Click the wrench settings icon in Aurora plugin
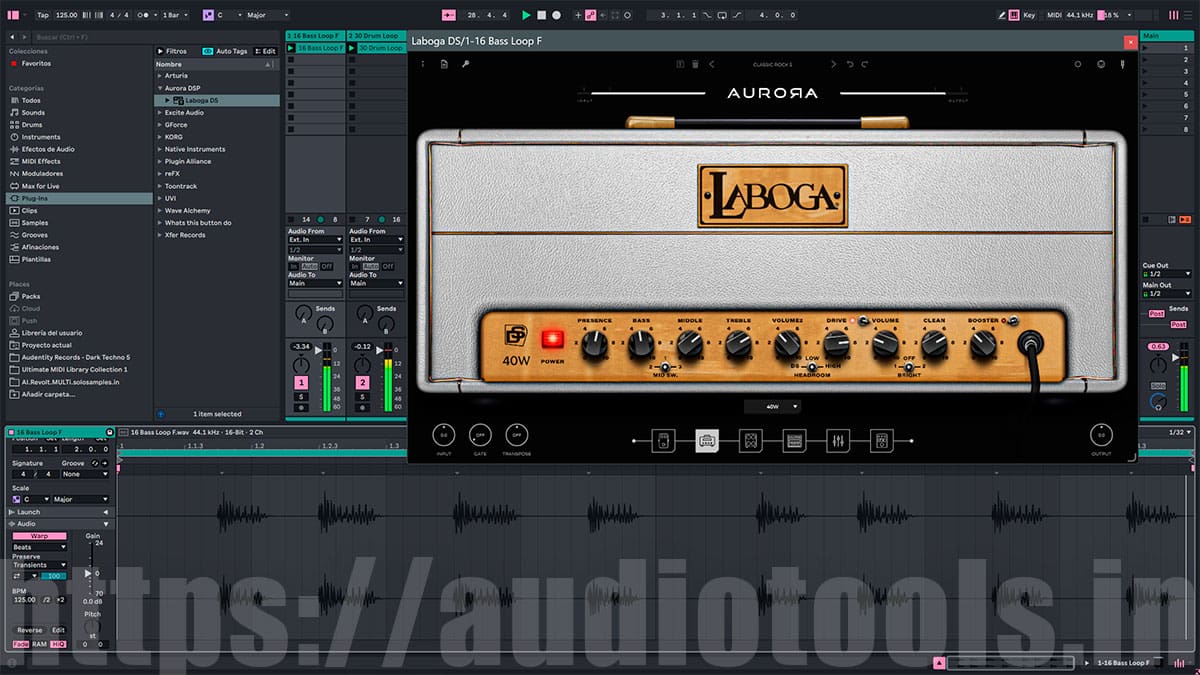1200x675 pixels. pos(465,64)
